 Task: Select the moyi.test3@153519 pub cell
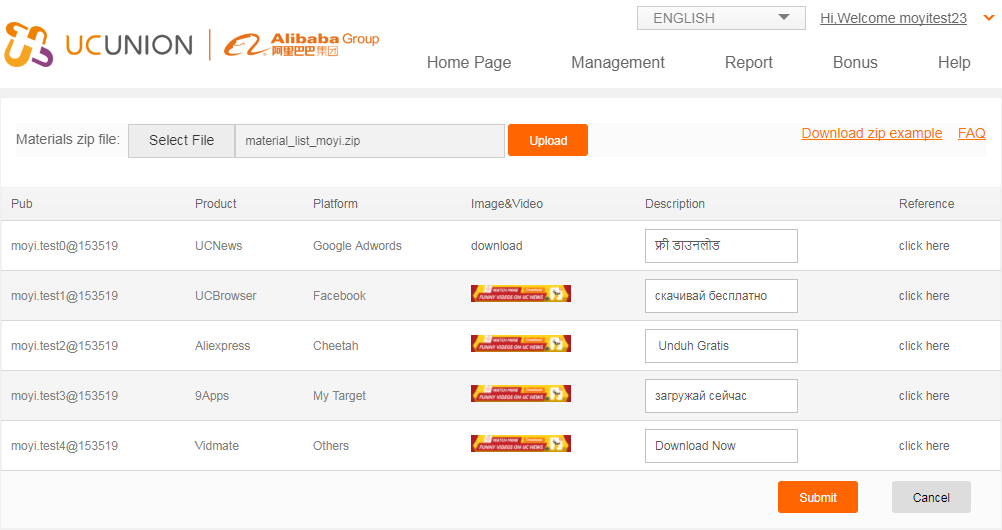(x=65, y=395)
